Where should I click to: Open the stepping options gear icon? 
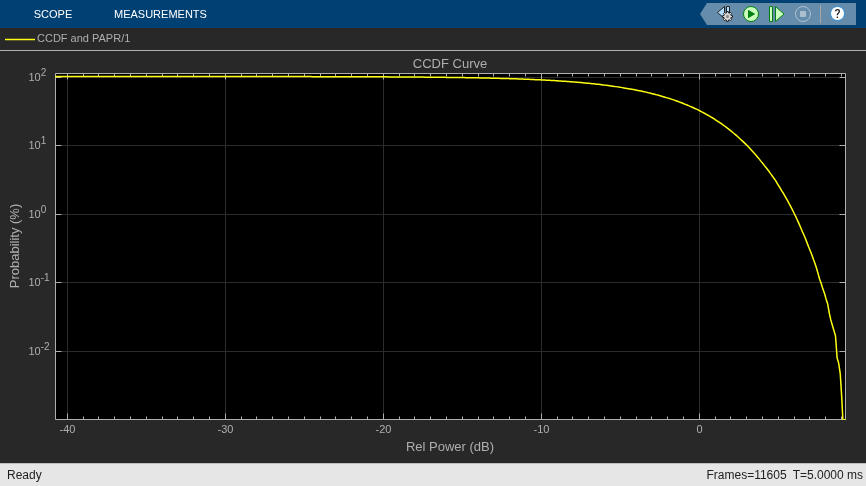point(725,14)
